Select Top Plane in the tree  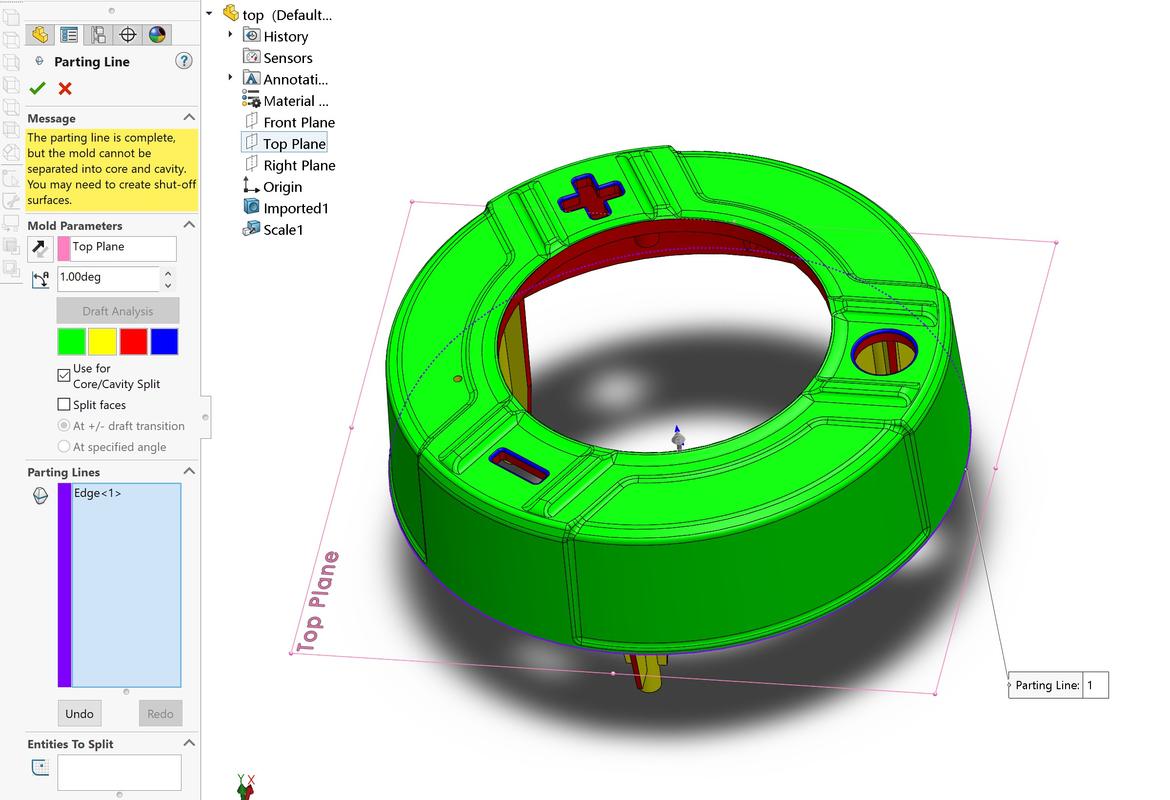(x=294, y=144)
